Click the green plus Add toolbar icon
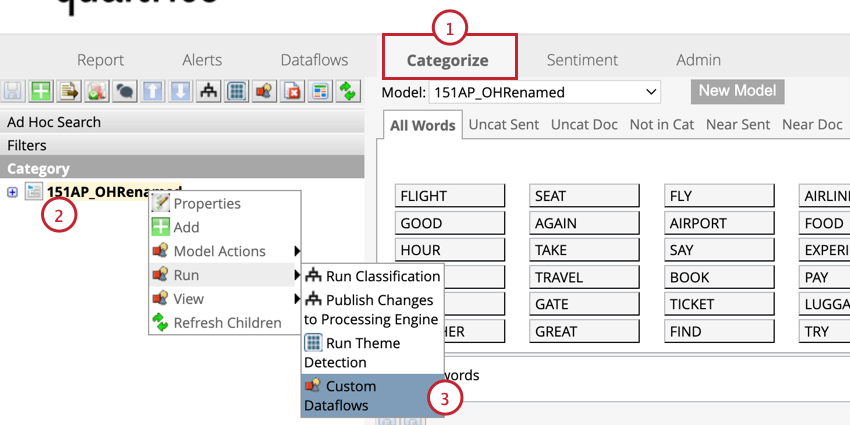 point(41,91)
